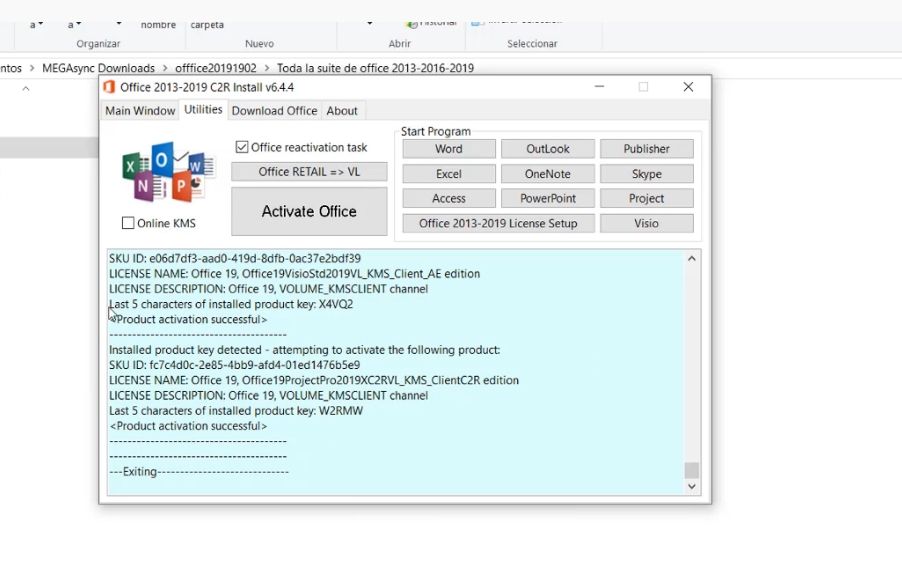Click MEGAsync Downloads in Explorer breadcrumb
Screen dimensions: 902x572
point(98,68)
